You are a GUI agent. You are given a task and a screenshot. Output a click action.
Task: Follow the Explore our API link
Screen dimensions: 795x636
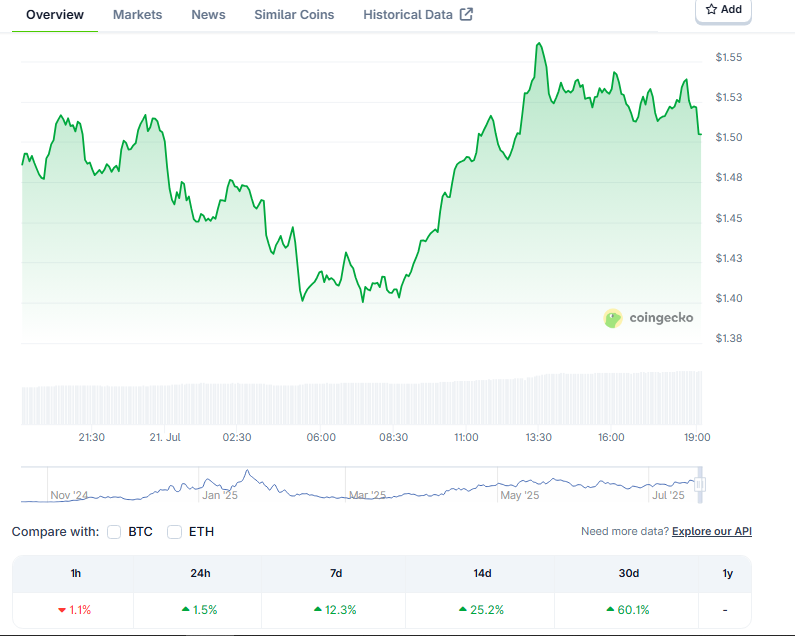[x=711, y=531]
